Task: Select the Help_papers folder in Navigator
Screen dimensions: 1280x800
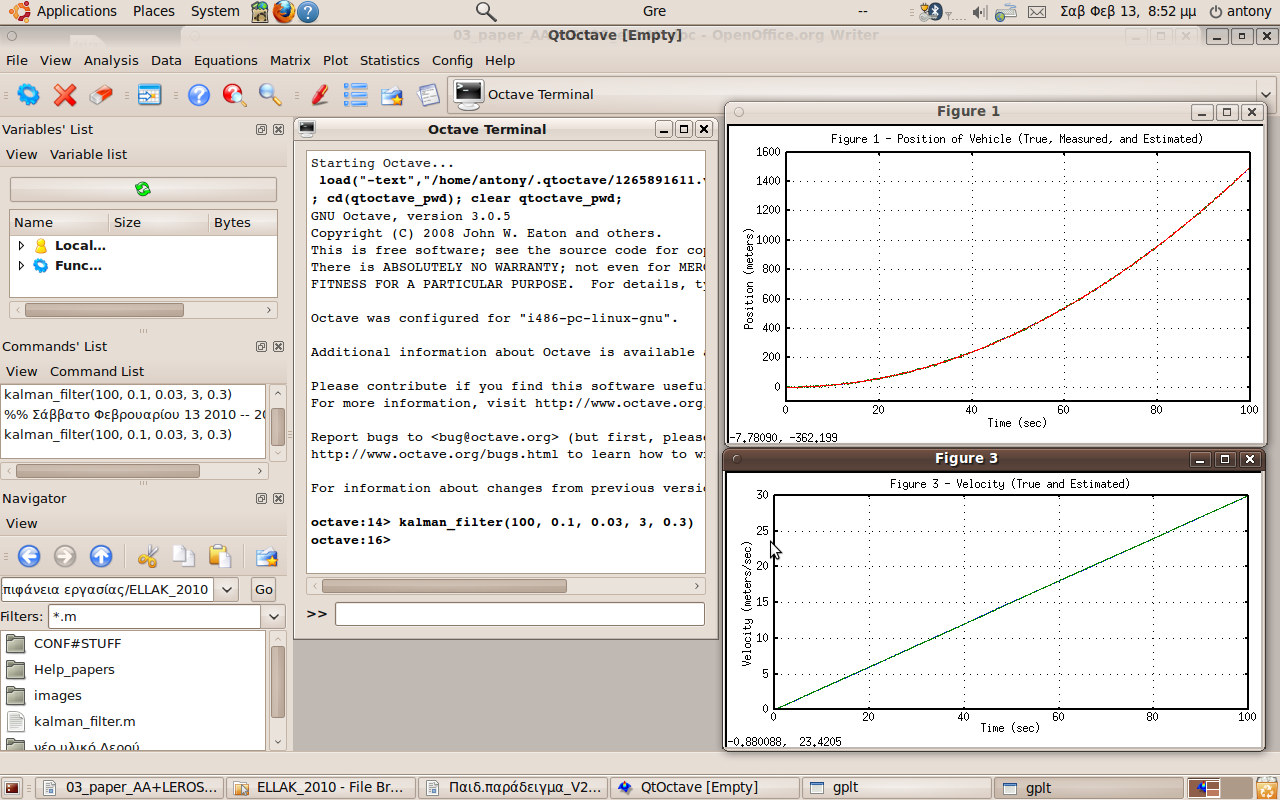Action: [74, 669]
